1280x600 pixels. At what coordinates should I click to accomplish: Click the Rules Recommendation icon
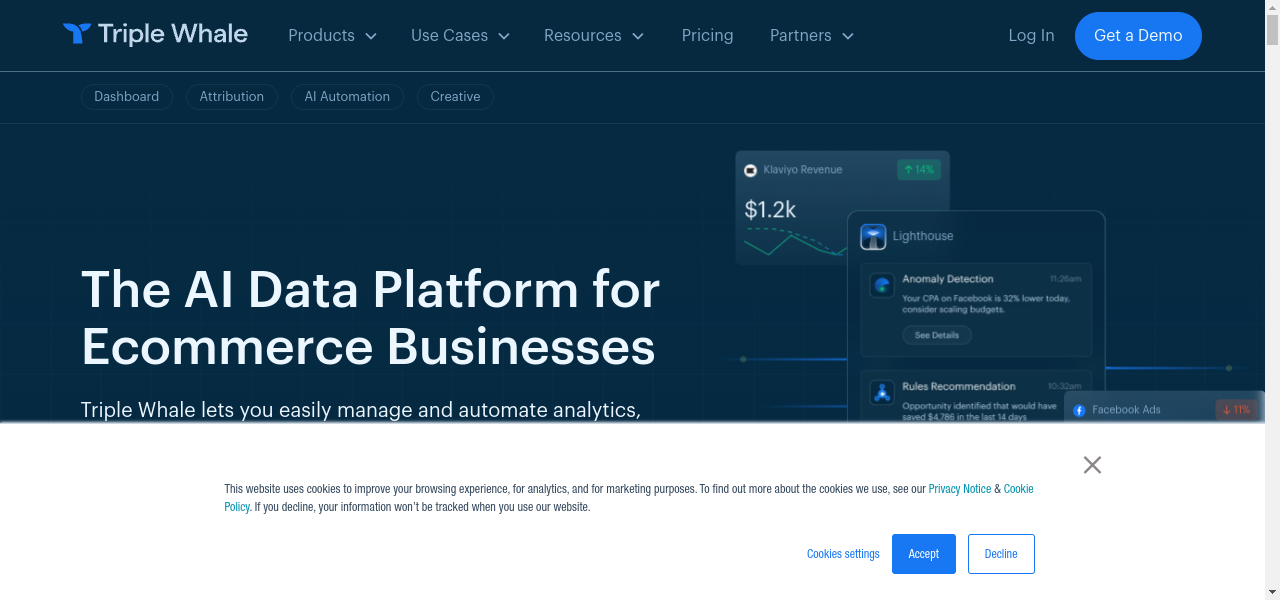882,392
